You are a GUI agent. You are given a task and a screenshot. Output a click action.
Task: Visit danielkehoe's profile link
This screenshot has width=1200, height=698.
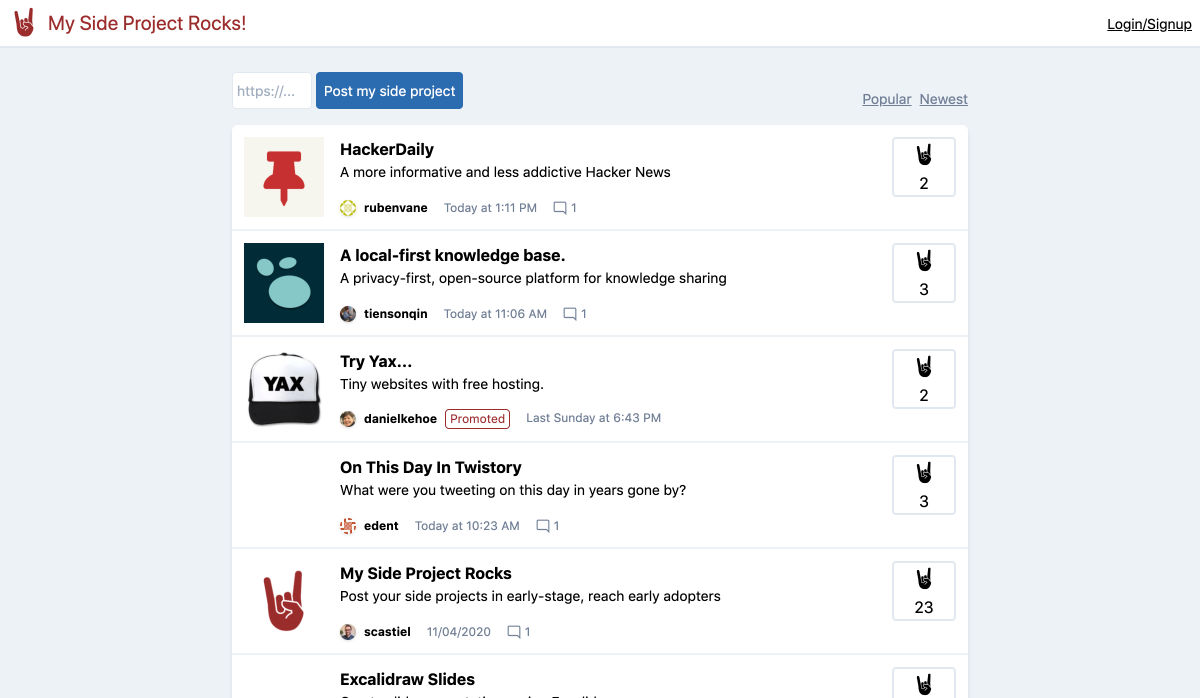coord(400,419)
